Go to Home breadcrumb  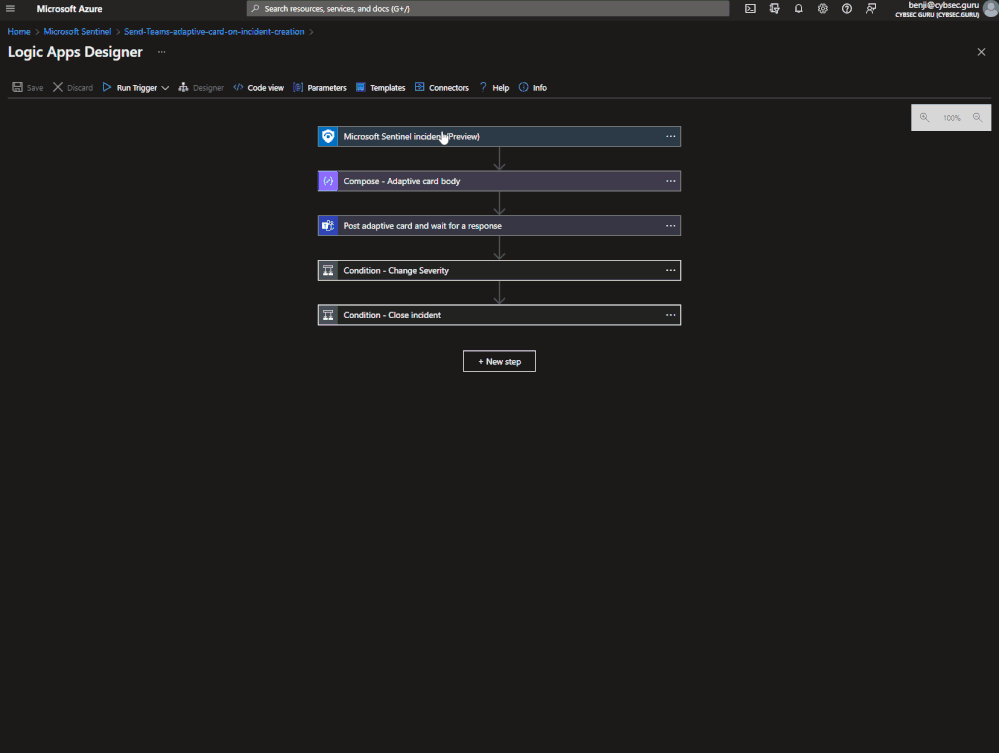(19, 32)
